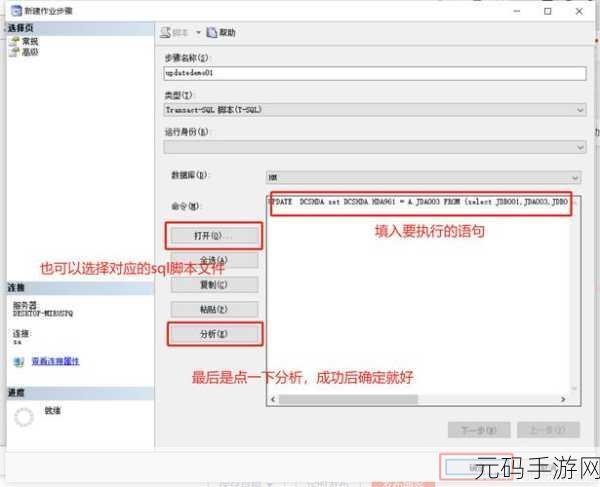Click the 全选 button
The height and width of the screenshot is (487, 600).
[x=214, y=260]
